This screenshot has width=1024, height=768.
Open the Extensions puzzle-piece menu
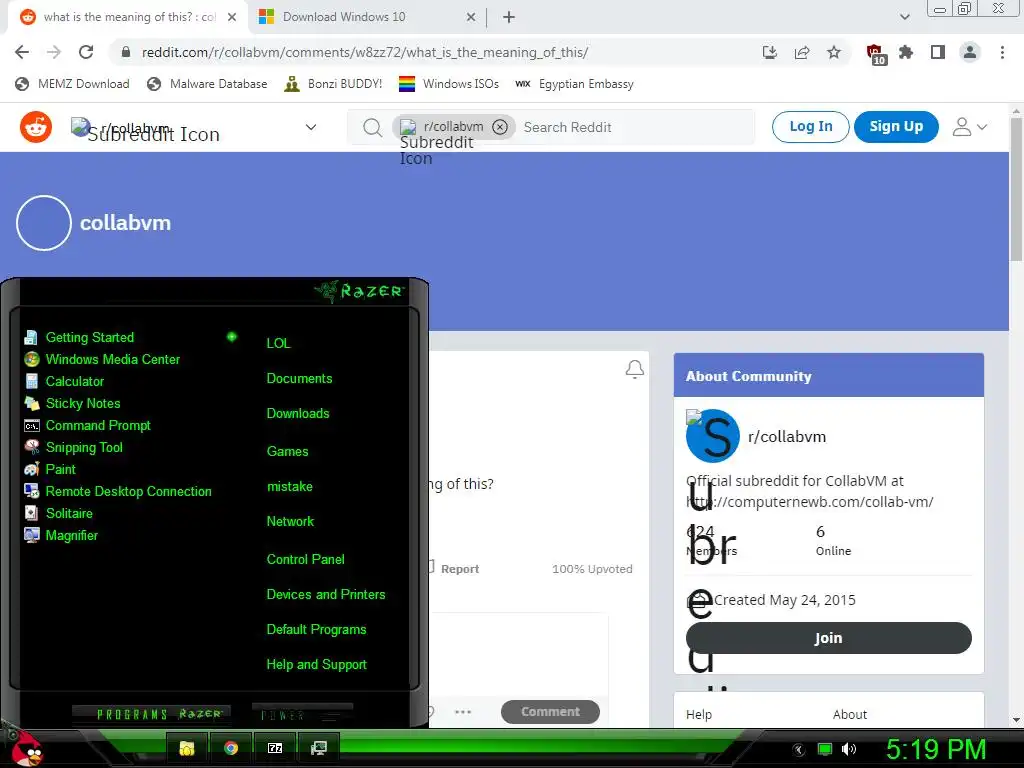click(906, 52)
